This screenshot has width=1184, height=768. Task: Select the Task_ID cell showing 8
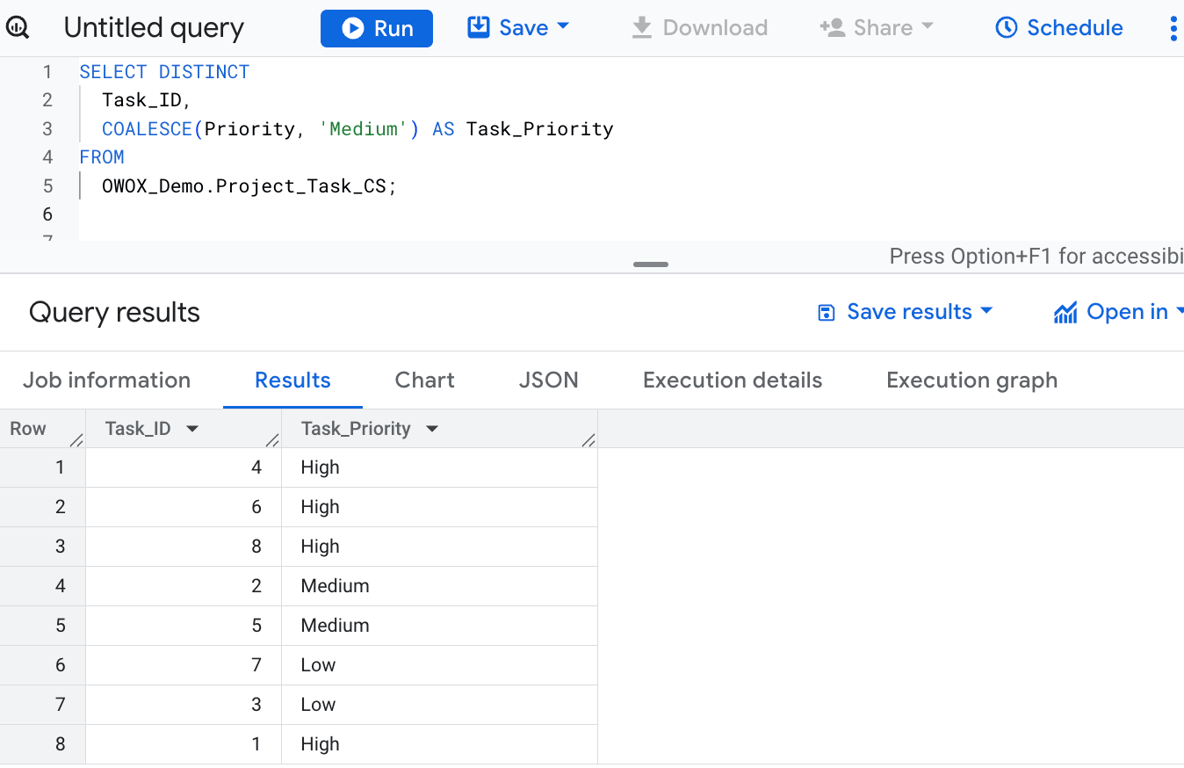183,547
